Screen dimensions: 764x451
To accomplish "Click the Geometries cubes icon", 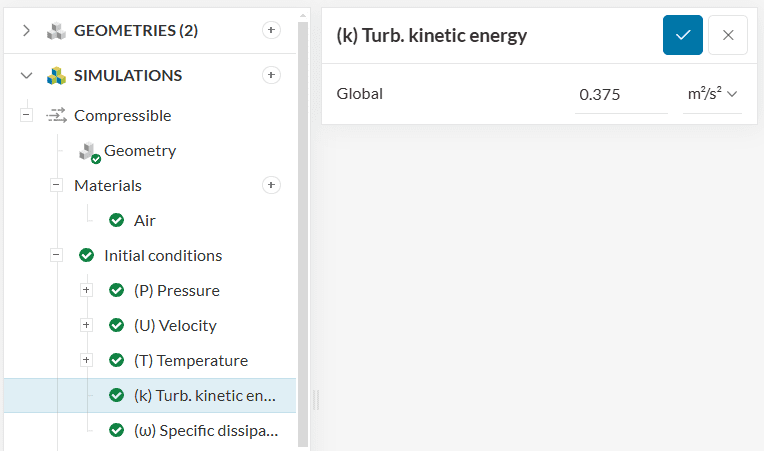I will 56,31.
